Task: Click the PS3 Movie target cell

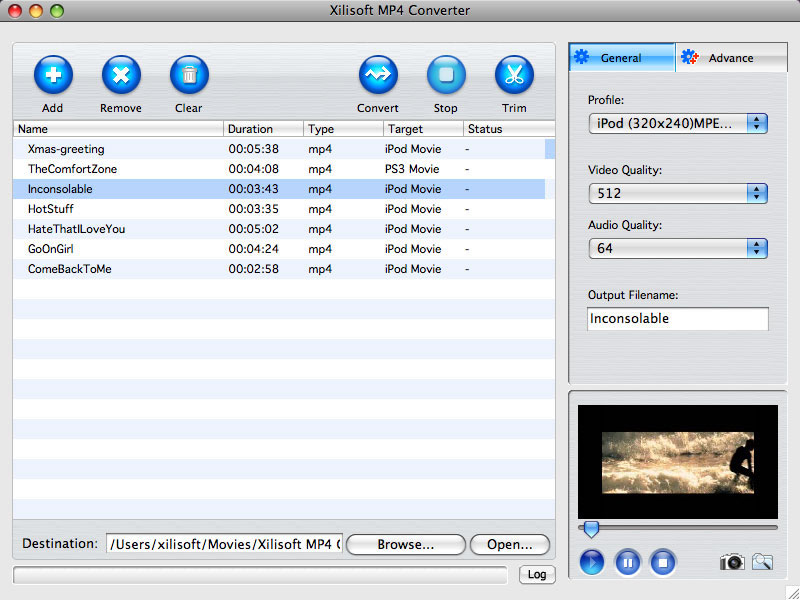Action: coord(412,169)
